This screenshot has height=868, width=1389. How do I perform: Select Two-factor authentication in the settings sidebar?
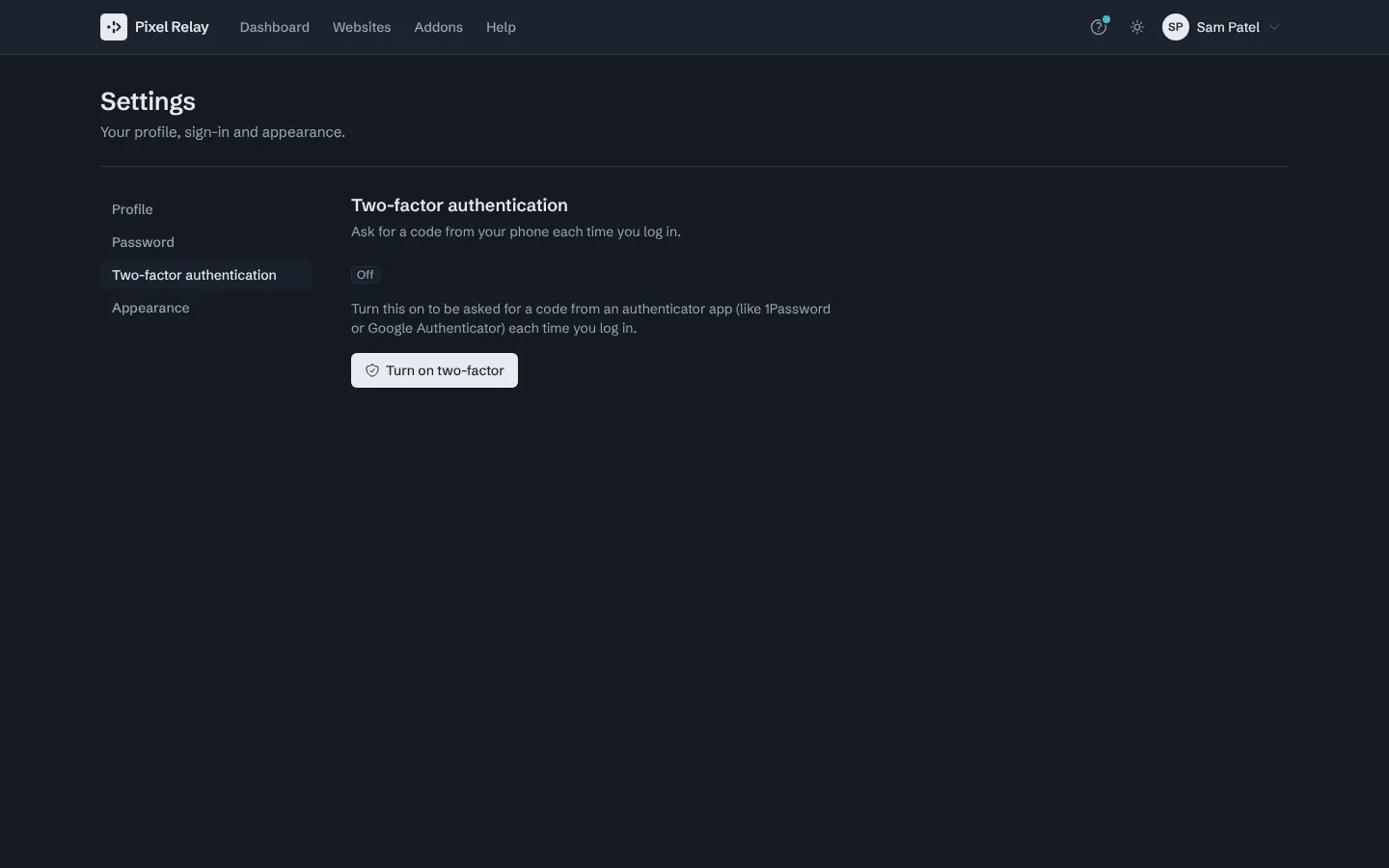point(206,275)
